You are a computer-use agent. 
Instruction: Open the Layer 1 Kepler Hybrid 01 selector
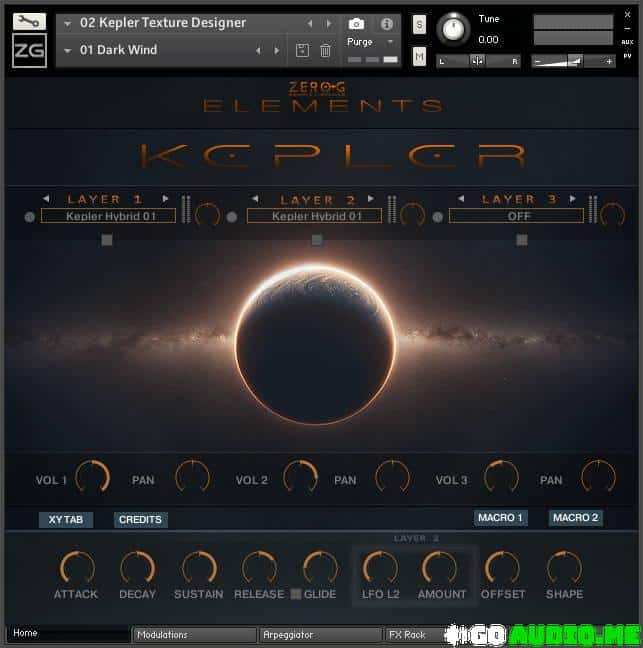click(x=108, y=216)
